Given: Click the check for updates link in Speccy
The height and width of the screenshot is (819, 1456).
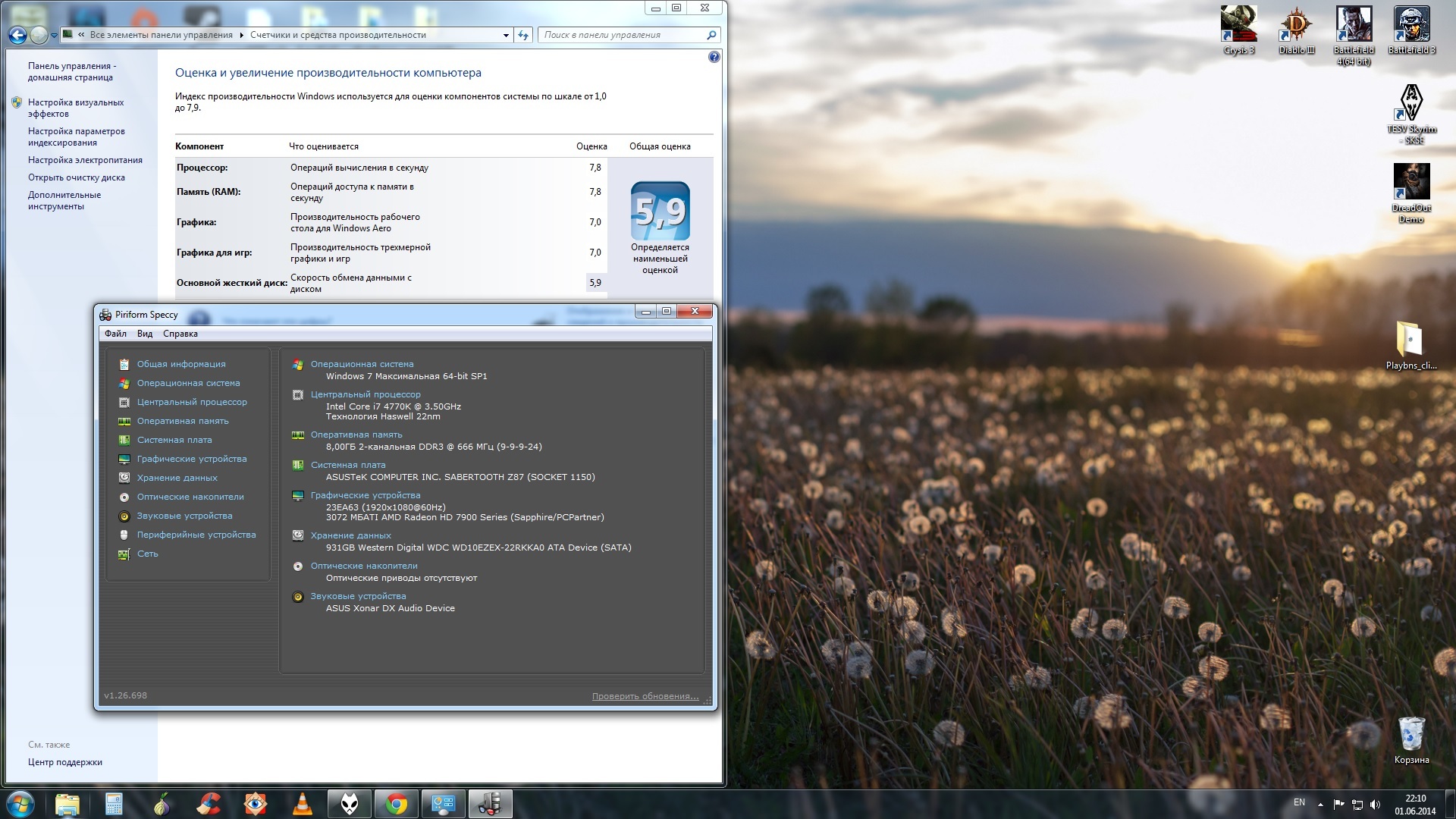Looking at the screenshot, I should tap(645, 696).
